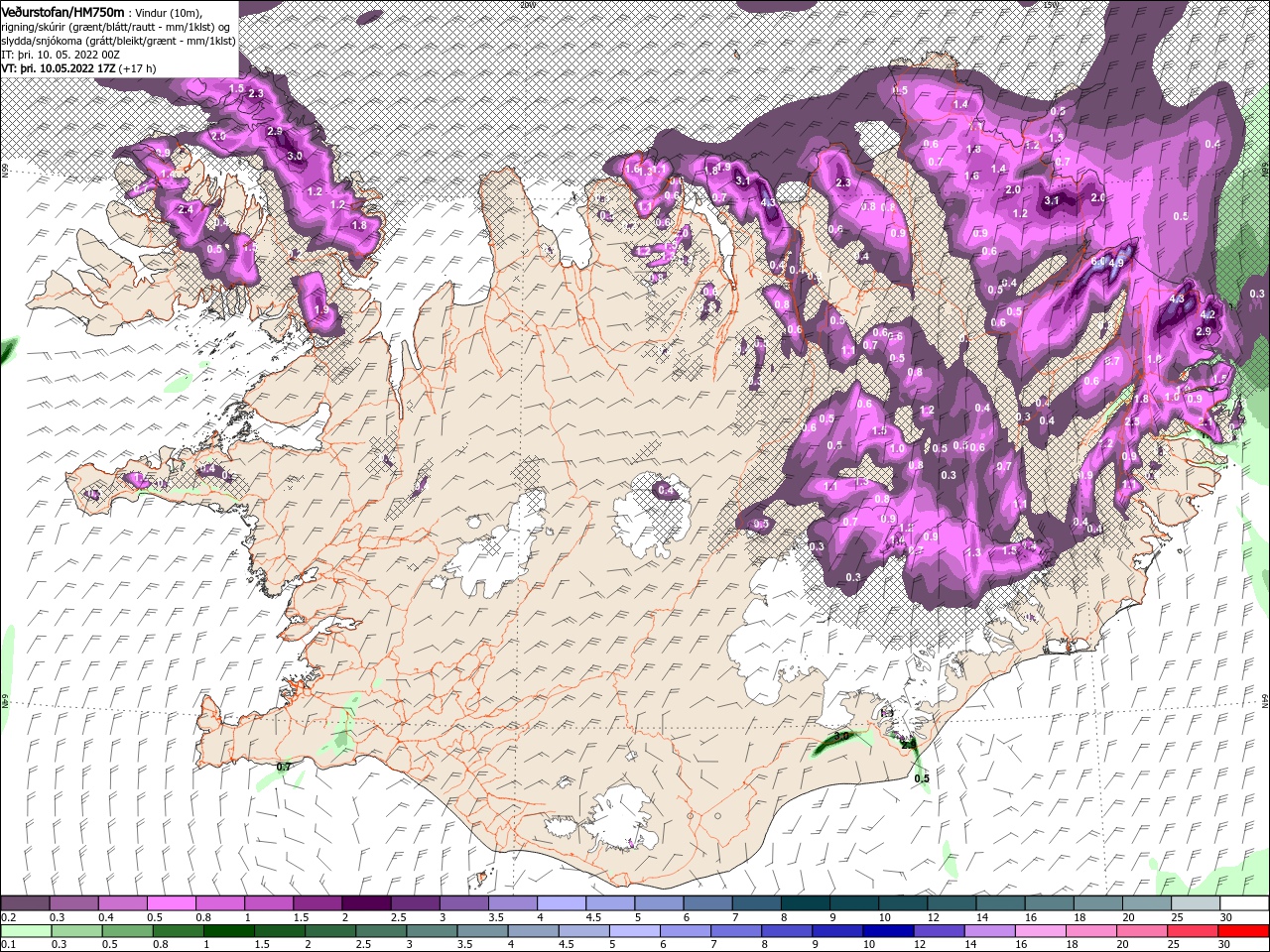The height and width of the screenshot is (952, 1270).
Task: Click the pale mint swatch labeled 0.1
Action: pyautogui.click(x=26, y=930)
